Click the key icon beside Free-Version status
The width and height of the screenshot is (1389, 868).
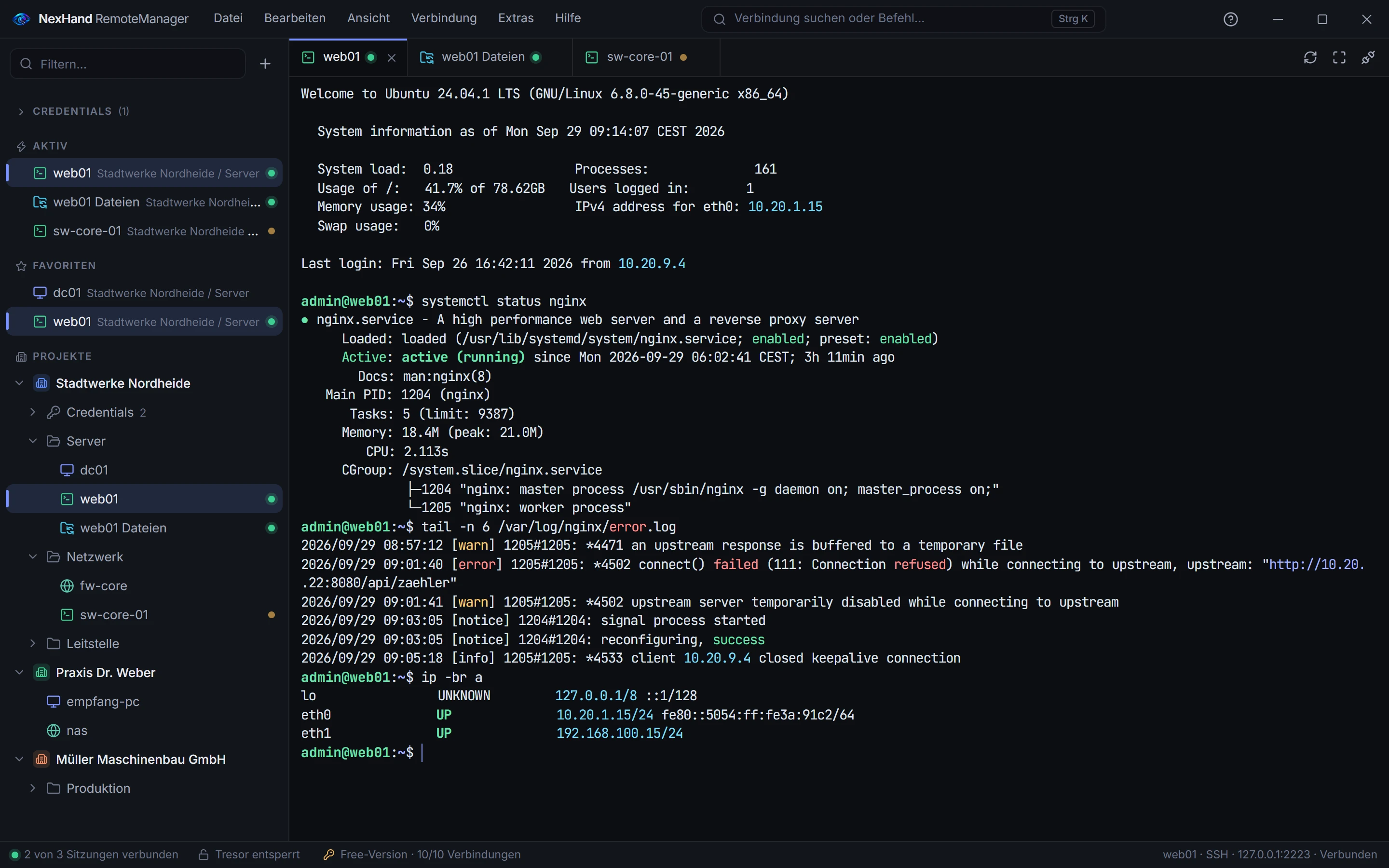click(x=329, y=855)
